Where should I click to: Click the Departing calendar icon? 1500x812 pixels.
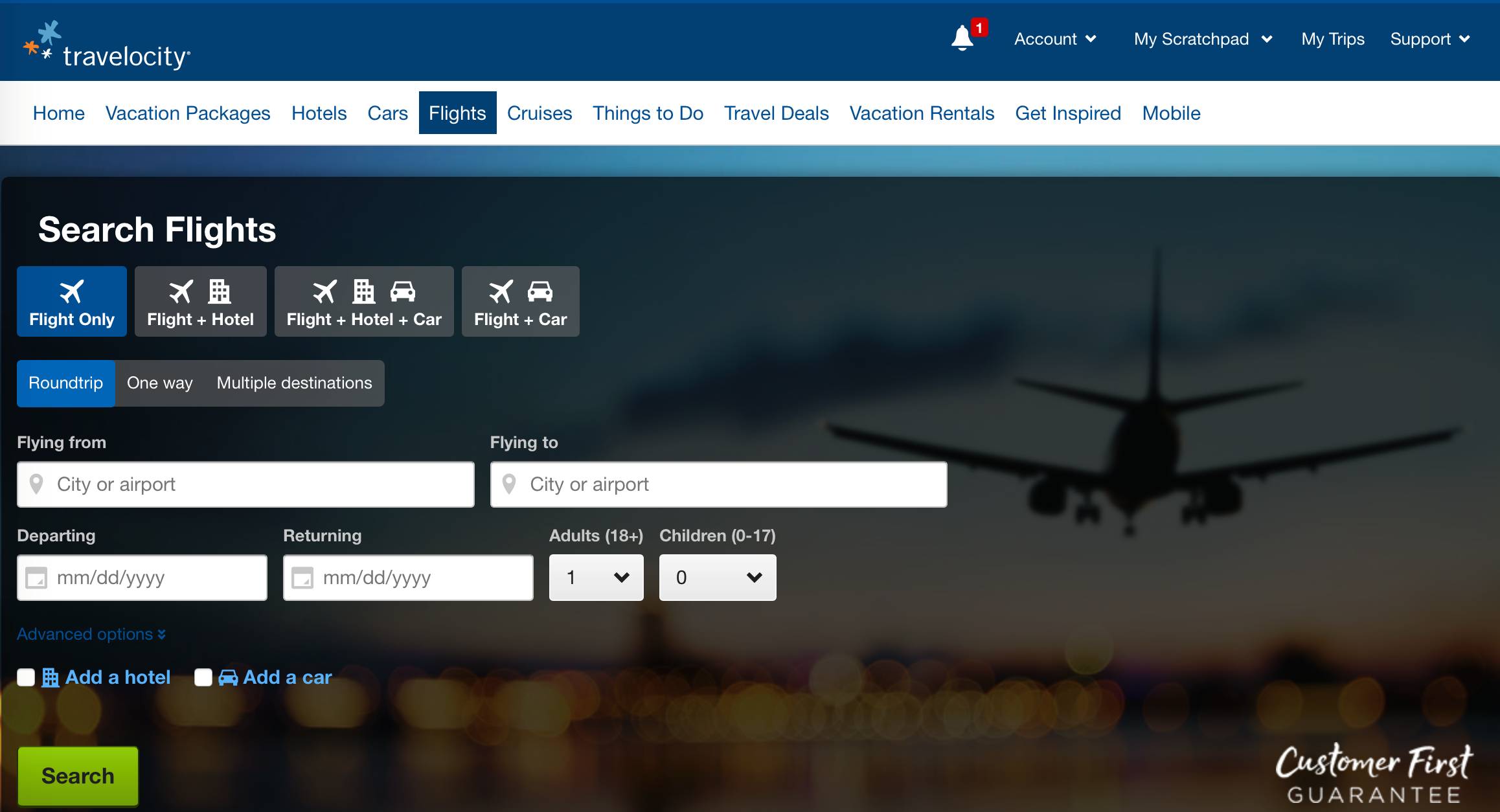[x=36, y=578]
